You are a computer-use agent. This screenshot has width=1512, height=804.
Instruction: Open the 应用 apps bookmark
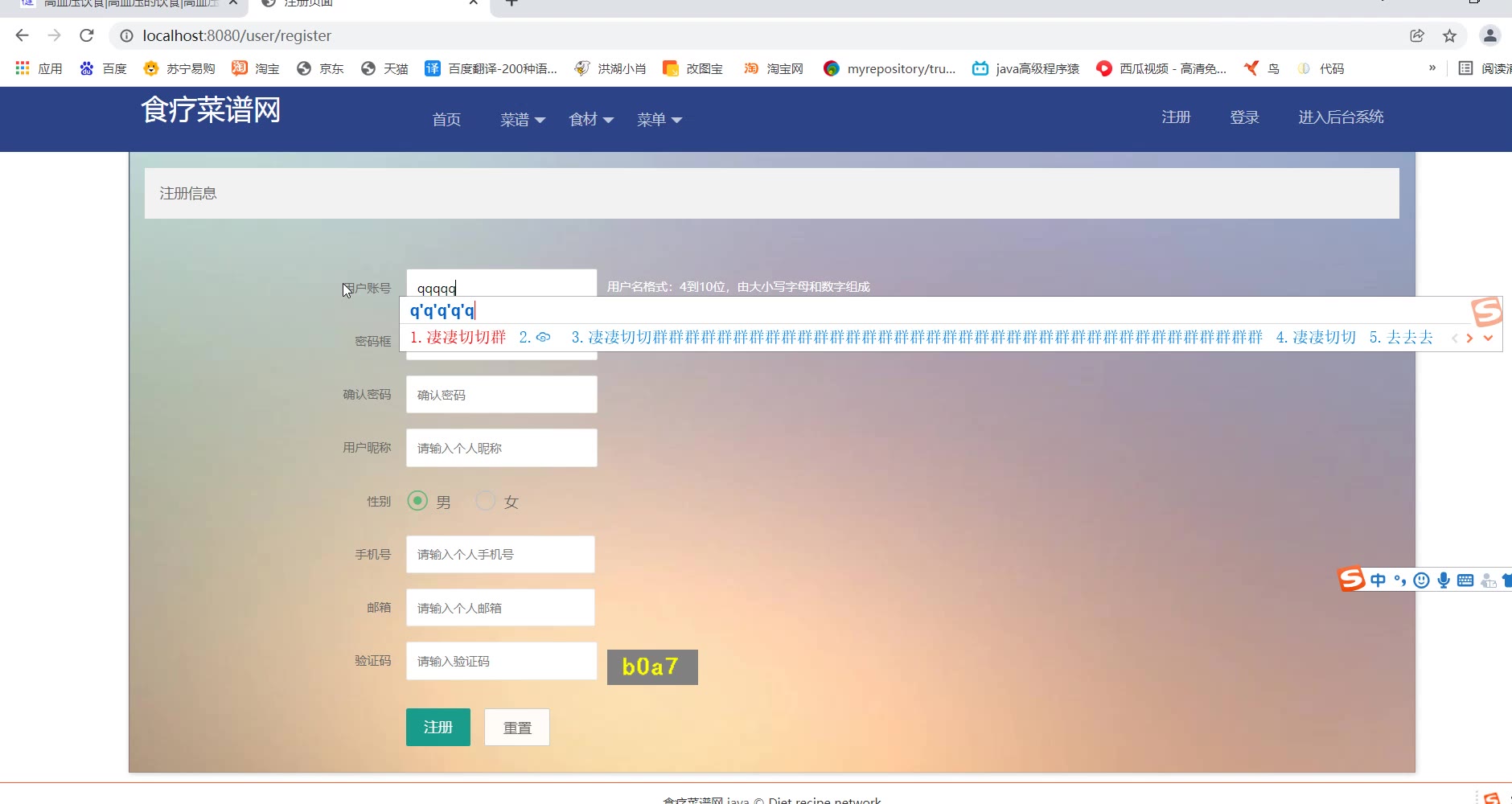[39, 68]
